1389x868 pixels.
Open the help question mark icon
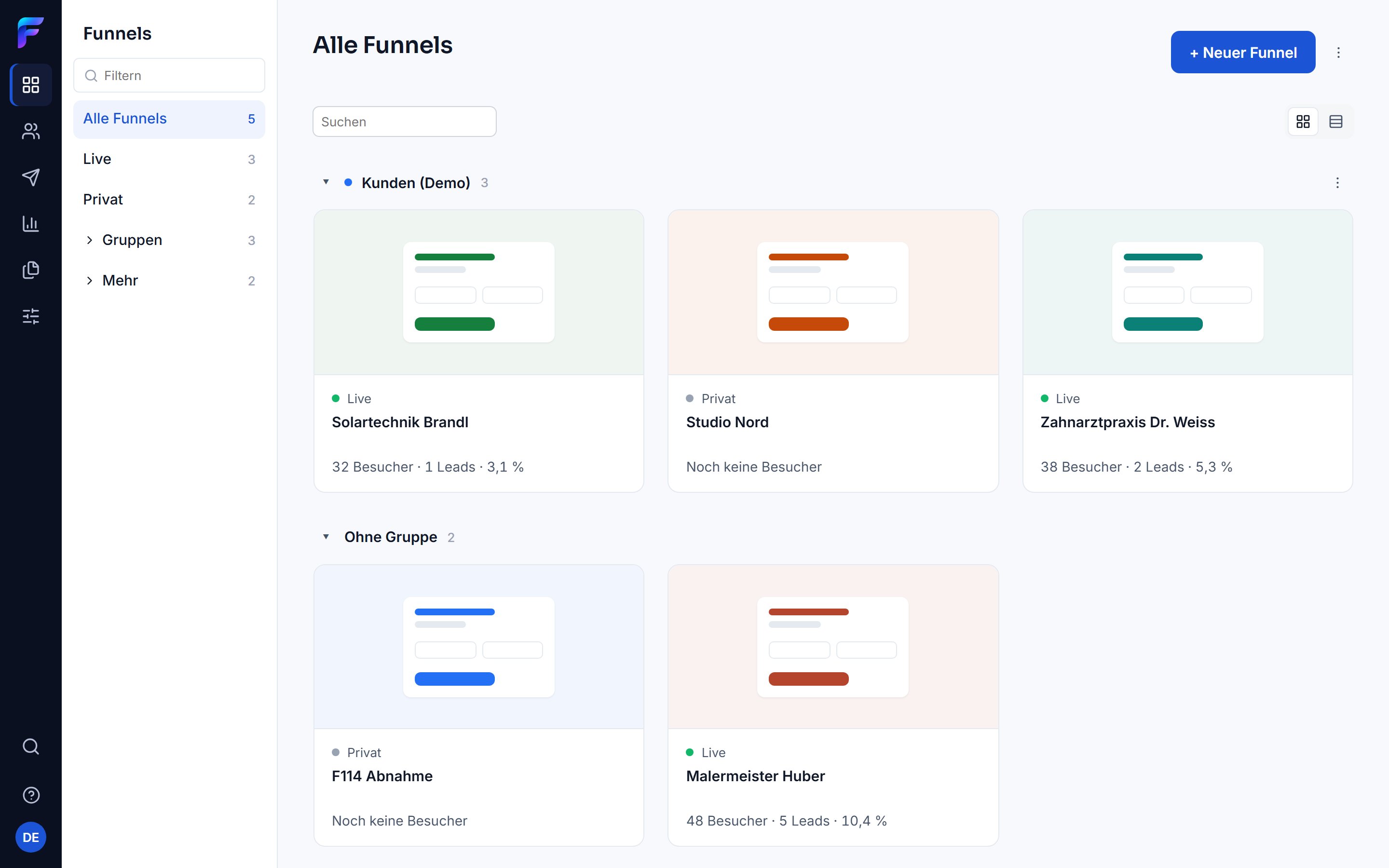tap(31, 795)
